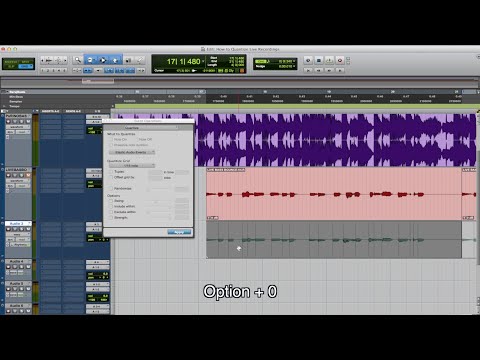Viewport: 480px width, 360px height.
Task: Select zoom preset 5
Action: coord(65,70)
